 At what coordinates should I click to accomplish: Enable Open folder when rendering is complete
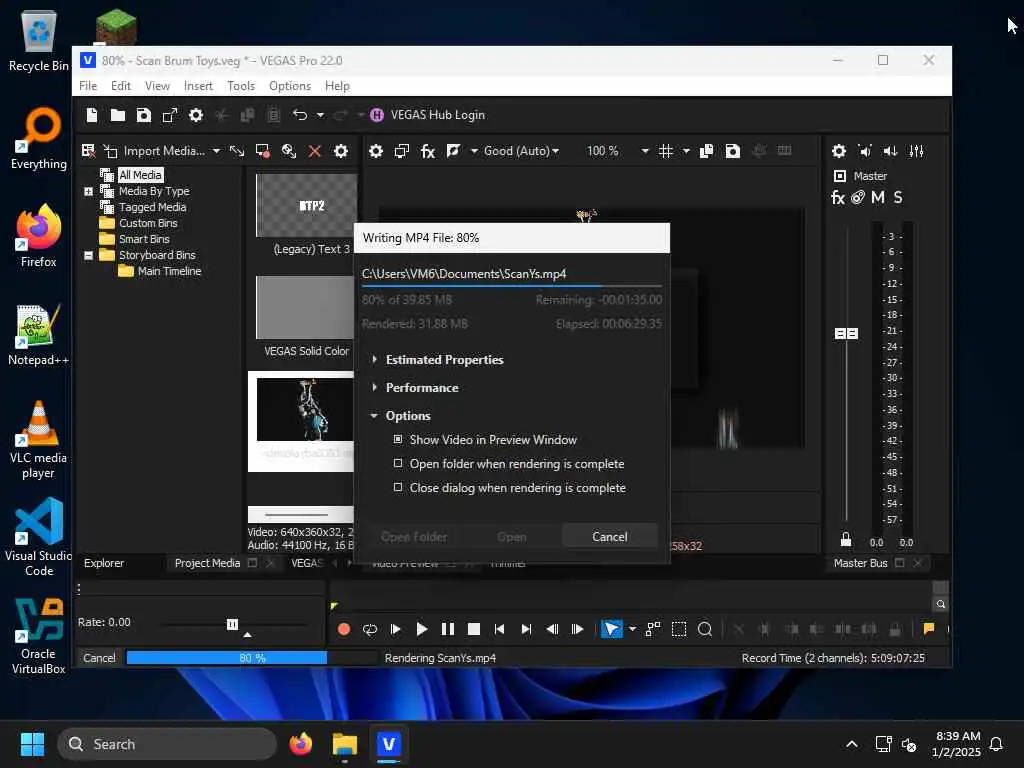click(398, 464)
